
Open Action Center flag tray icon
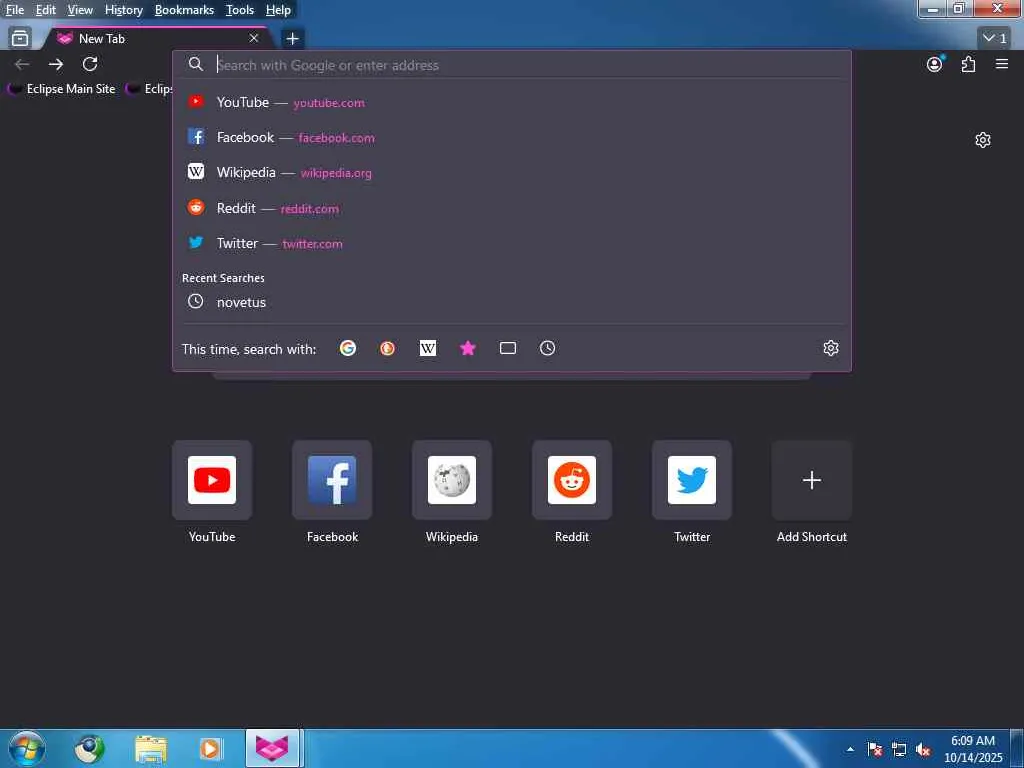point(874,749)
